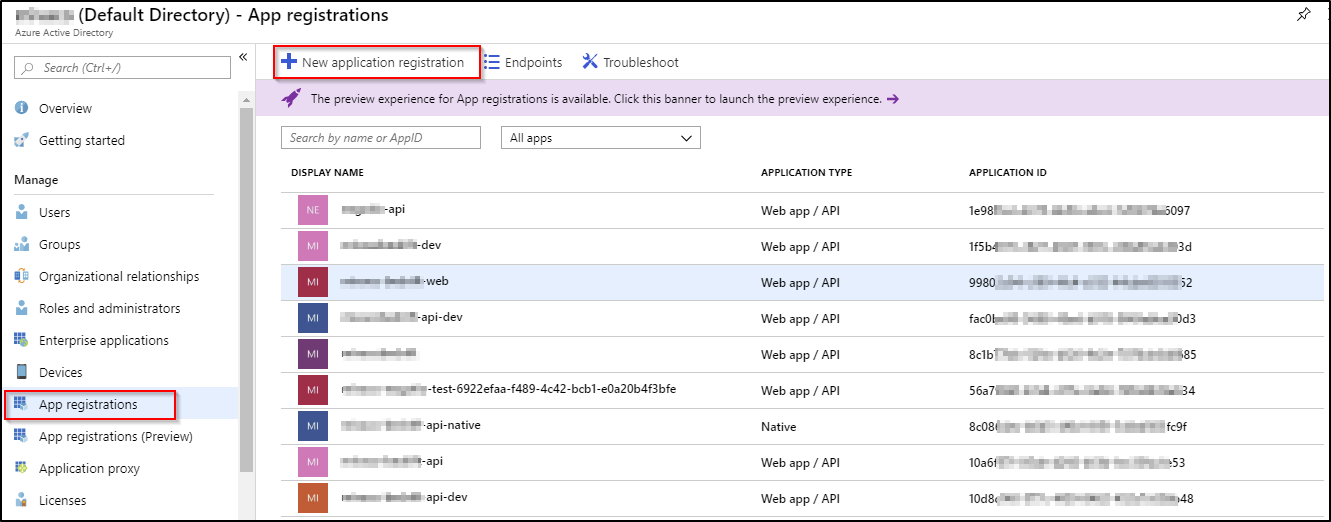Focus the Search (Ctrl+/) sidebar field

coord(122,67)
